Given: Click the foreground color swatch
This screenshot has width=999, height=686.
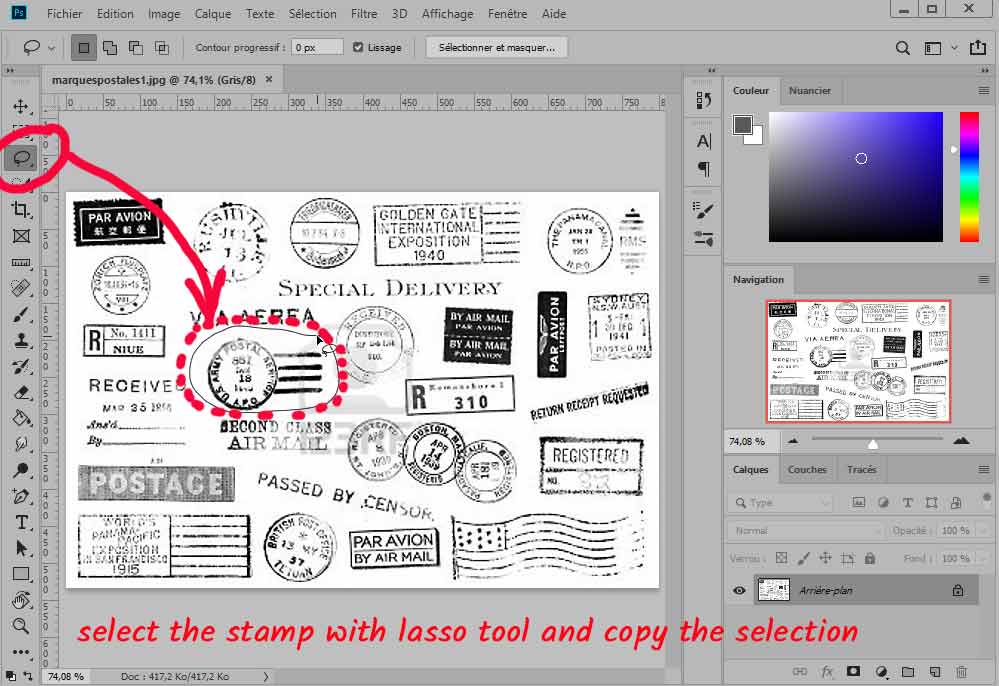Looking at the screenshot, I should [742, 124].
